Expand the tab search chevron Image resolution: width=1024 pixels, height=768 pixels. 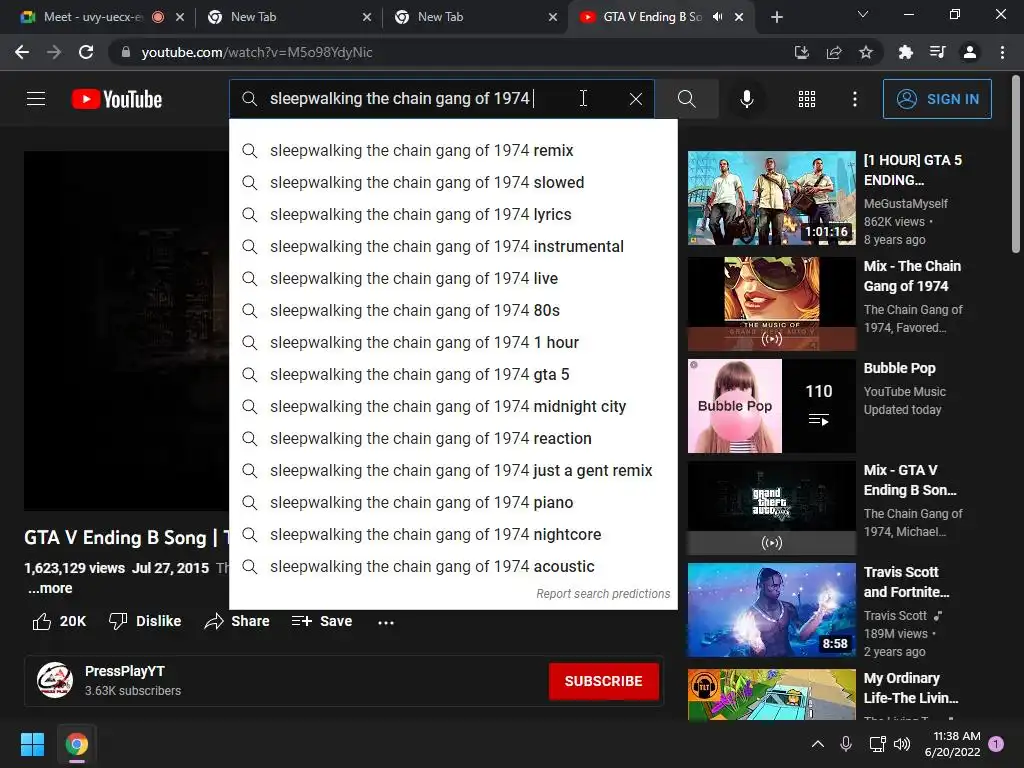pyautogui.click(x=863, y=14)
